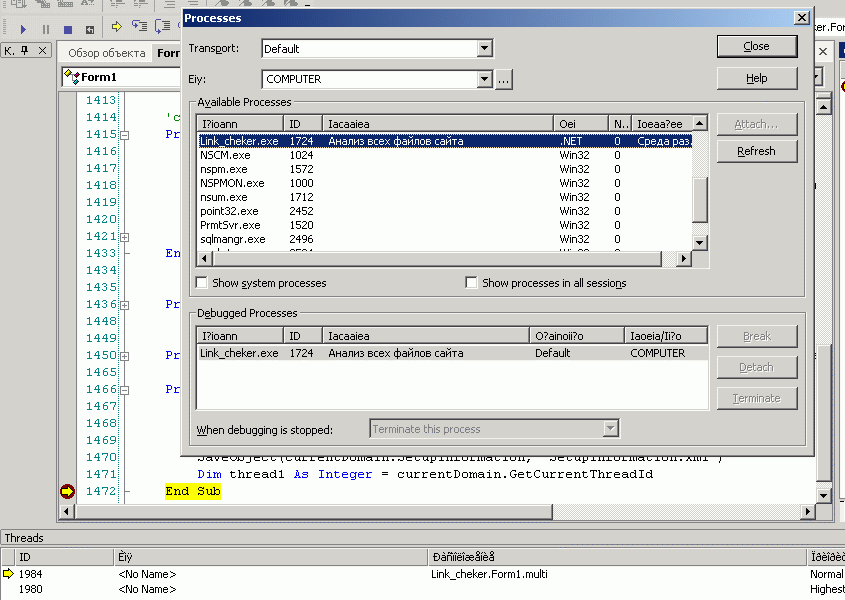Click the Iacaaiea title column header in Available Processes
Screen dimensions: 845x600
coord(438,124)
